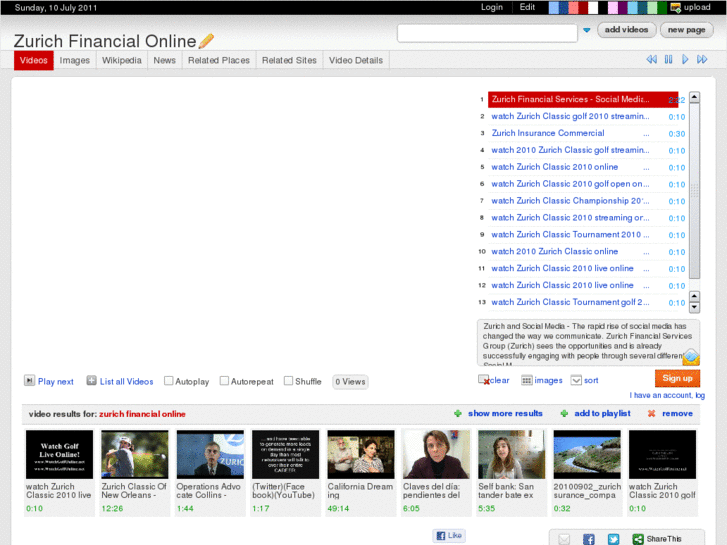727x545 pixels.
Task: Open the Wikipedia tab
Action: (121, 60)
